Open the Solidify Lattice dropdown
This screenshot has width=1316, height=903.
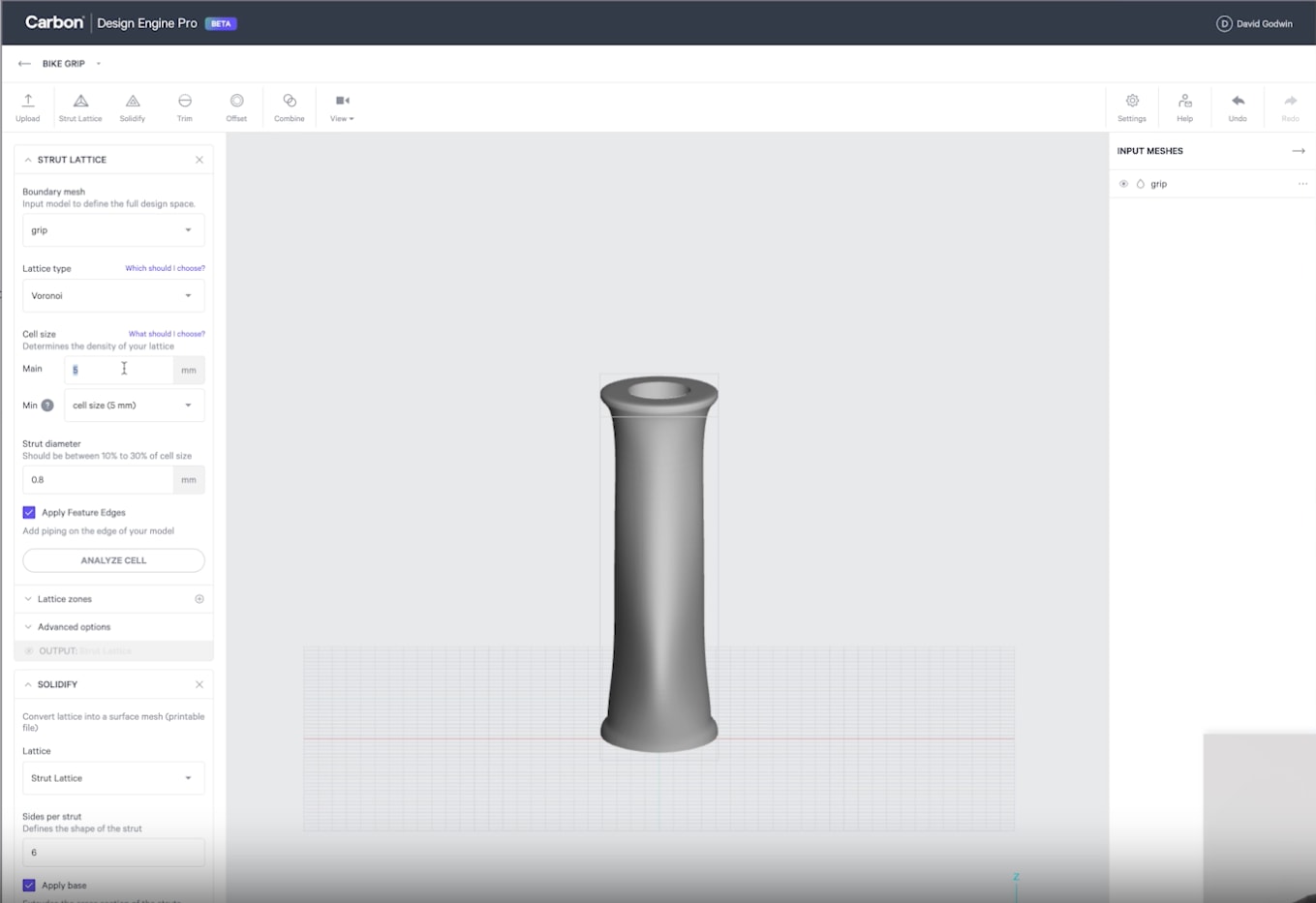pos(113,778)
